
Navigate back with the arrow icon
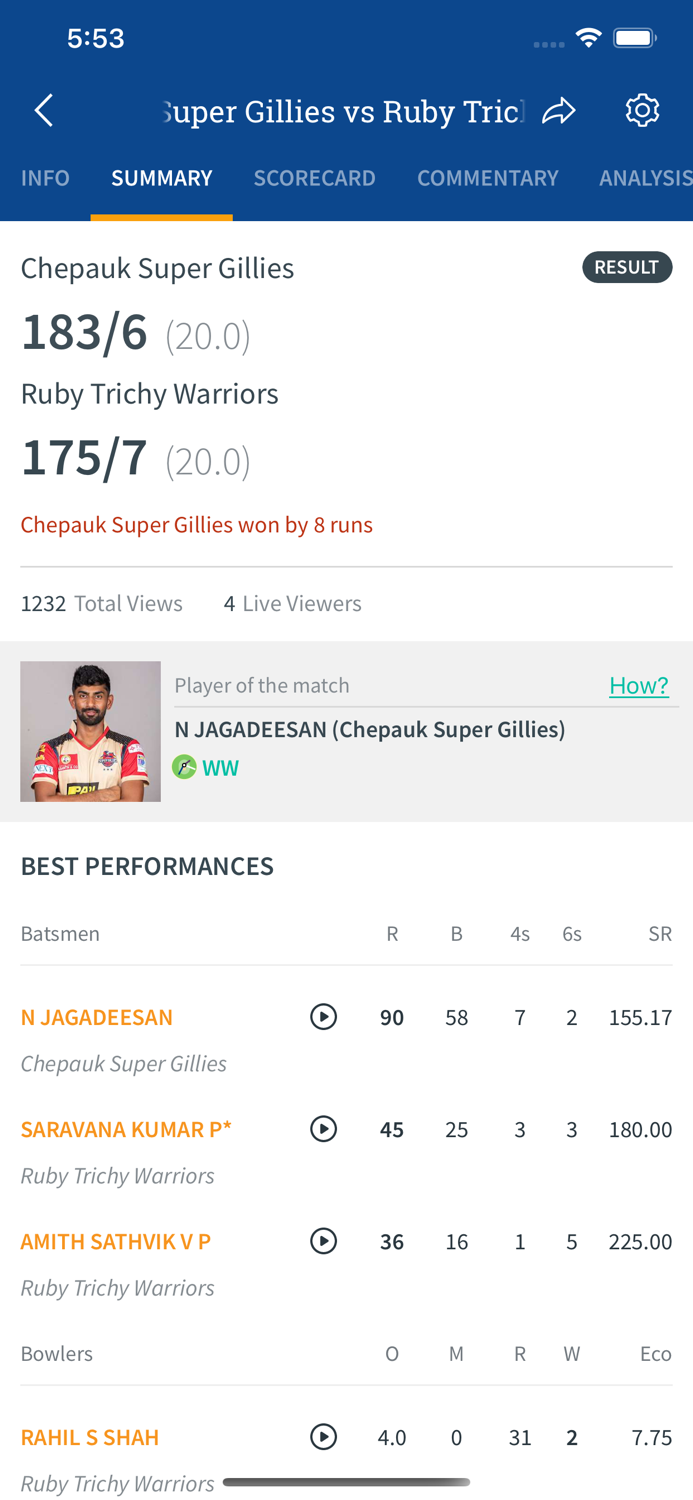42,110
